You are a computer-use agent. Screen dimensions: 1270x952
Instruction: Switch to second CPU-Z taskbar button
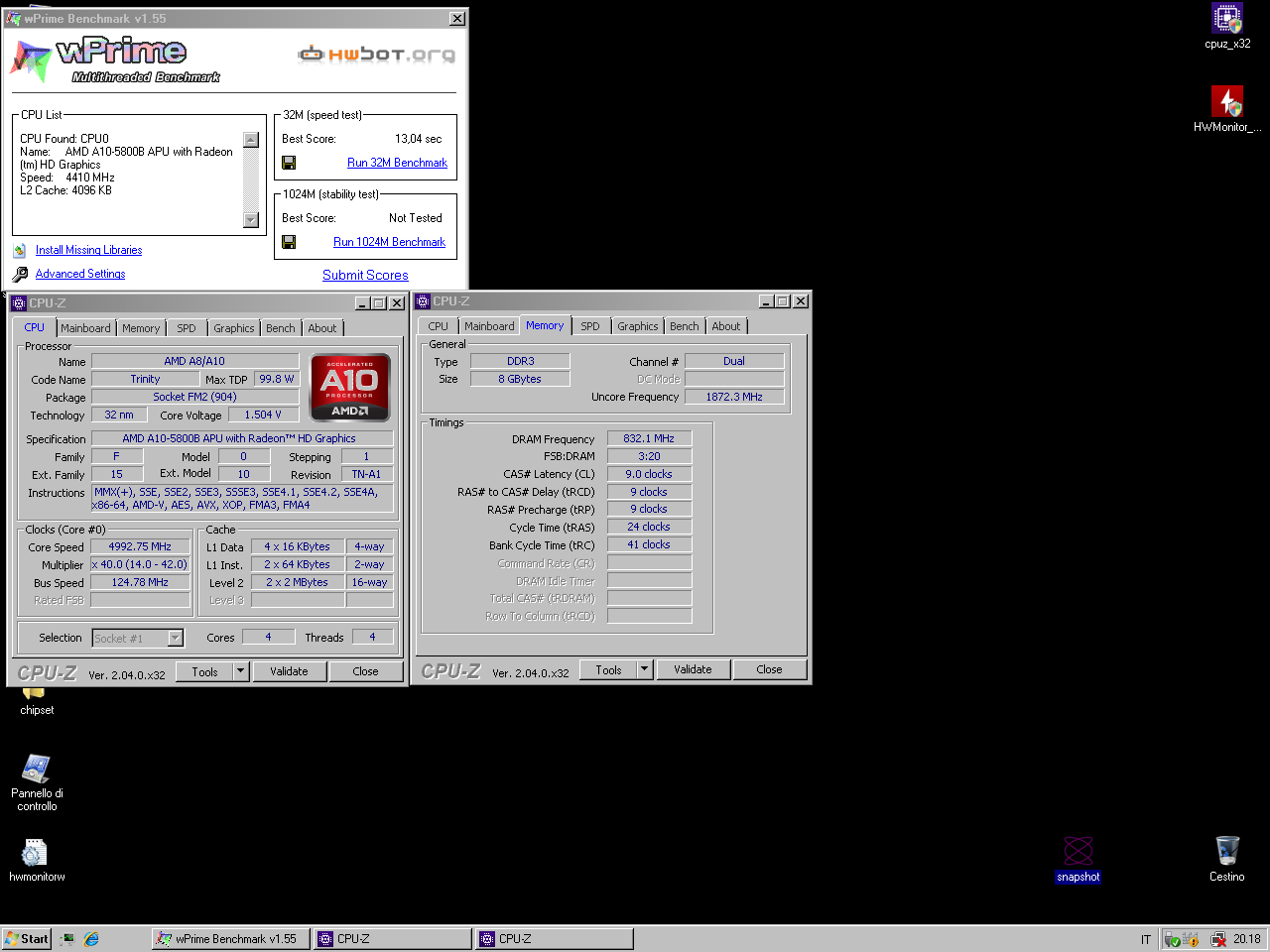(555, 938)
